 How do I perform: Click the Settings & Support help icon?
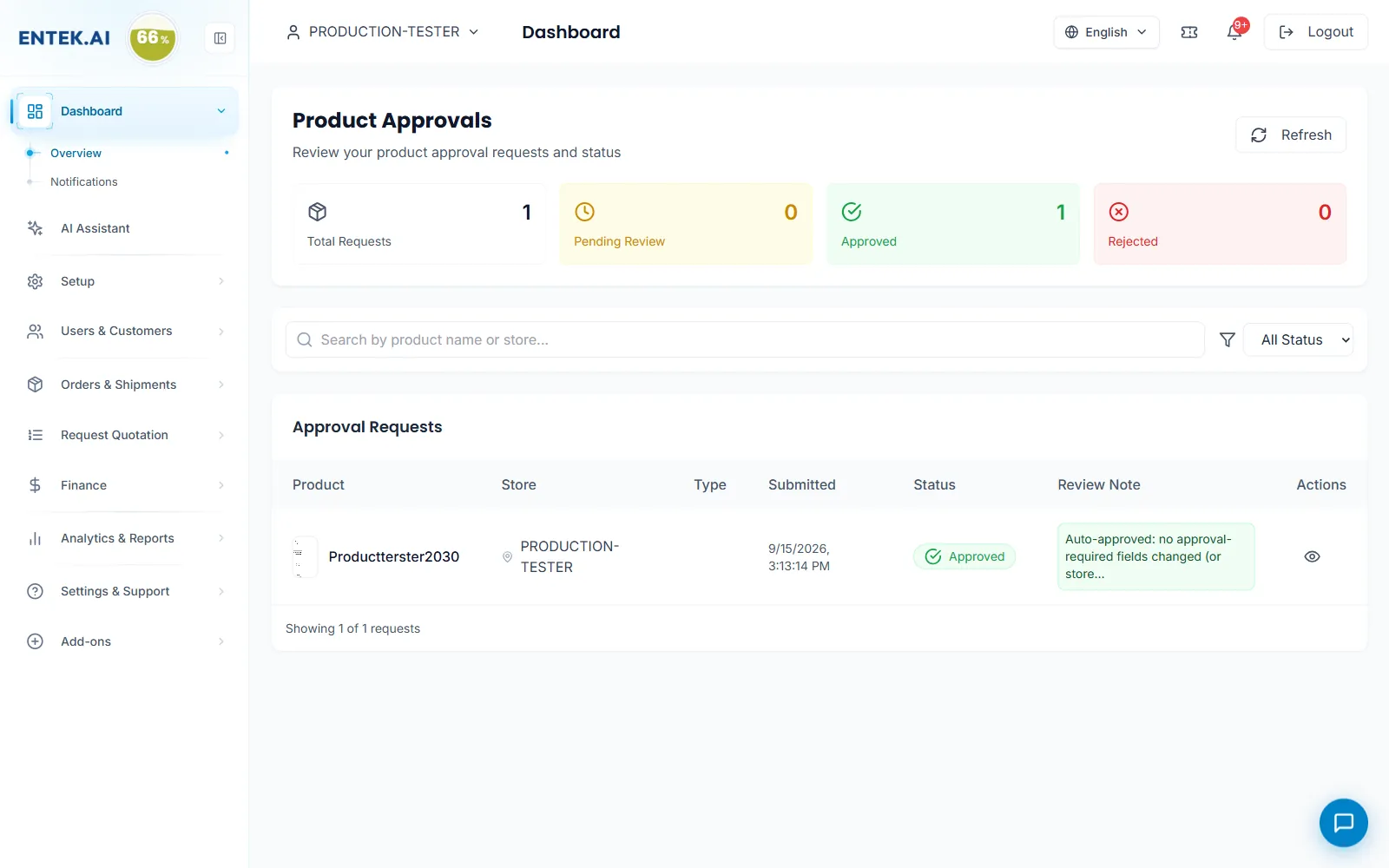click(35, 591)
